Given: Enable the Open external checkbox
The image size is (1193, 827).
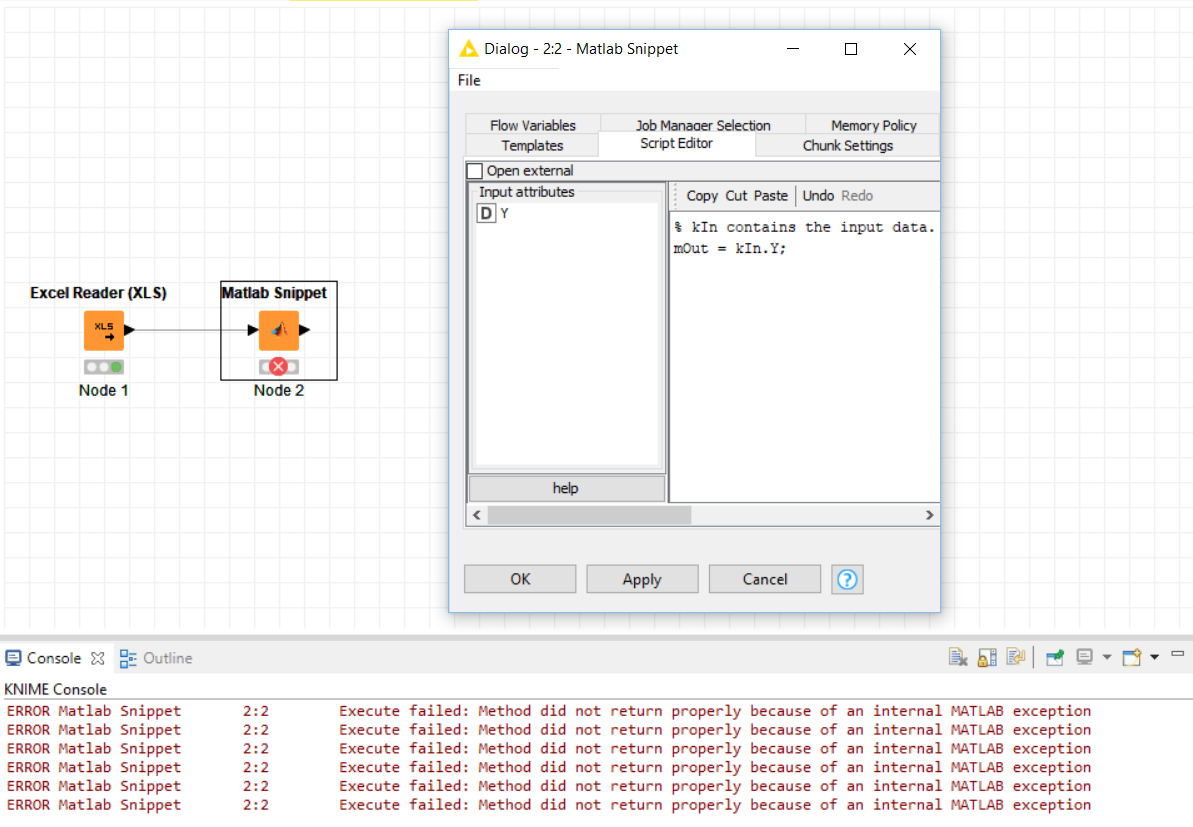Looking at the screenshot, I should point(475,171).
